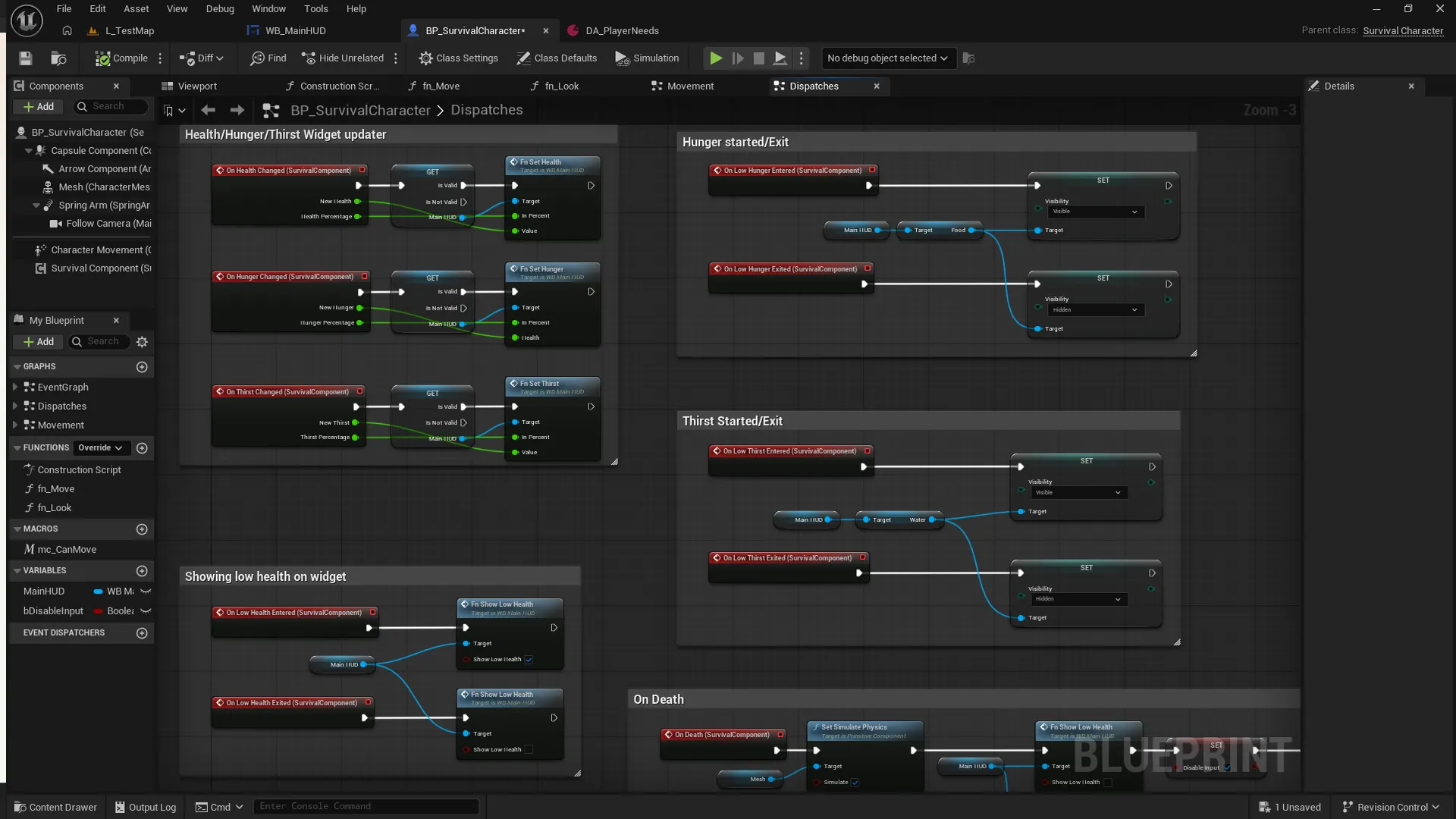This screenshot has width=1456, height=819.
Task: Expand the EventGraph tree item
Action: pos(15,388)
